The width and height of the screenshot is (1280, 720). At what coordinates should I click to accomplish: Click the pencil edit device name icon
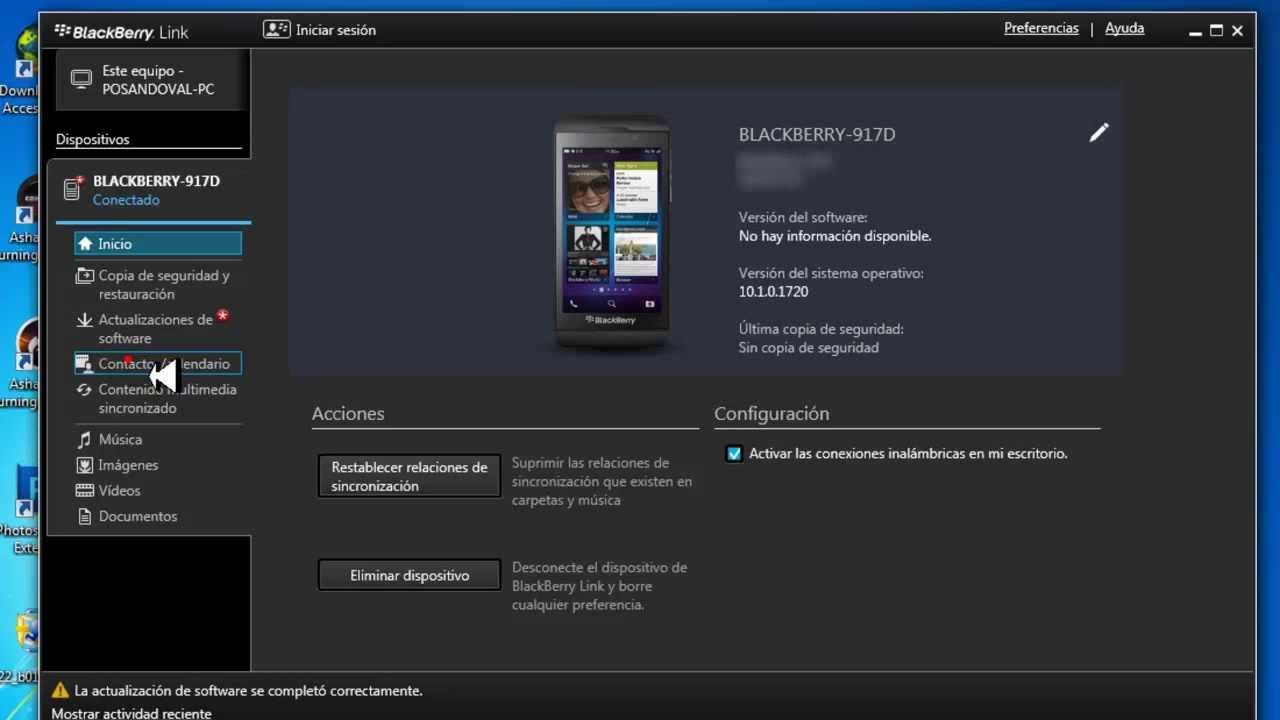(1099, 132)
